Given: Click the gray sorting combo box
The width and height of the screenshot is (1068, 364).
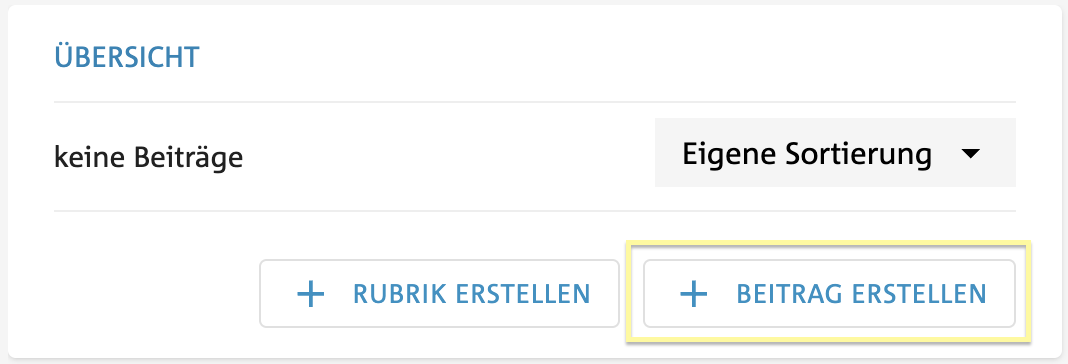Looking at the screenshot, I should [835, 153].
